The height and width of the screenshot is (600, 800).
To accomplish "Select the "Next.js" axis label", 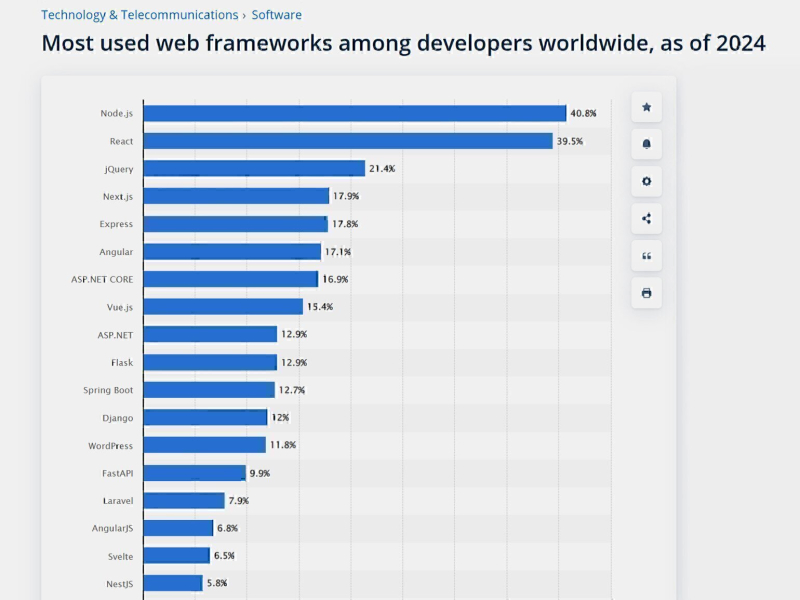I will tap(118, 196).
